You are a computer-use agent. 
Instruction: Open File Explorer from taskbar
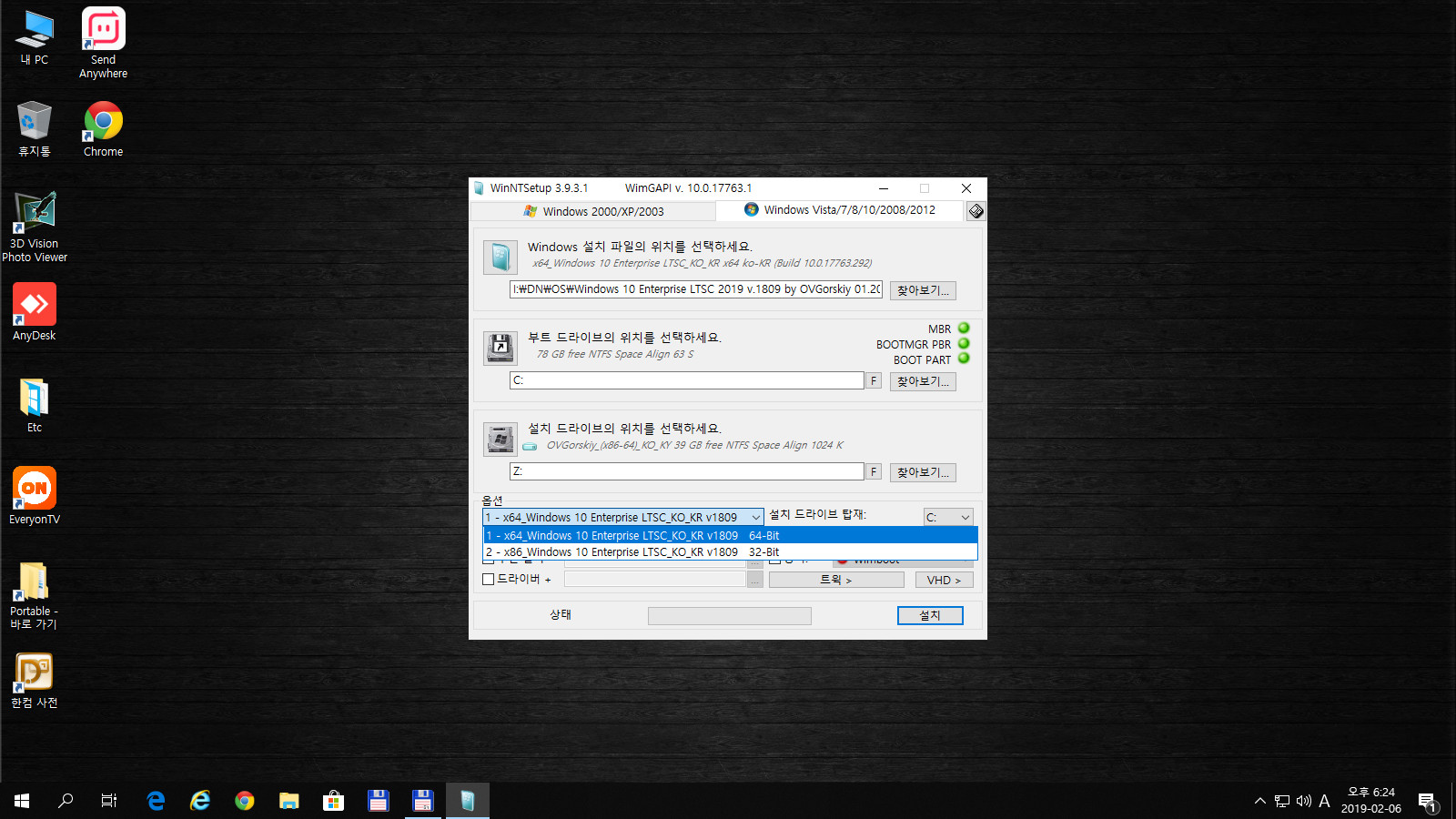coord(289,801)
